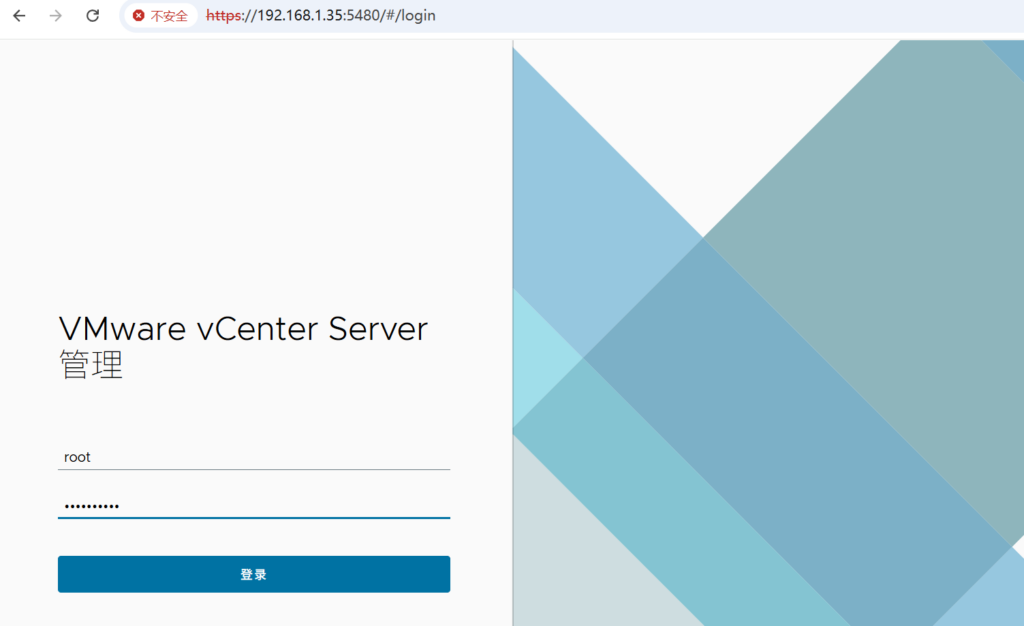Image resolution: width=1024 pixels, height=626 pixels.
Task: Click the 登录 login button
Action: [x=254, y=574]
